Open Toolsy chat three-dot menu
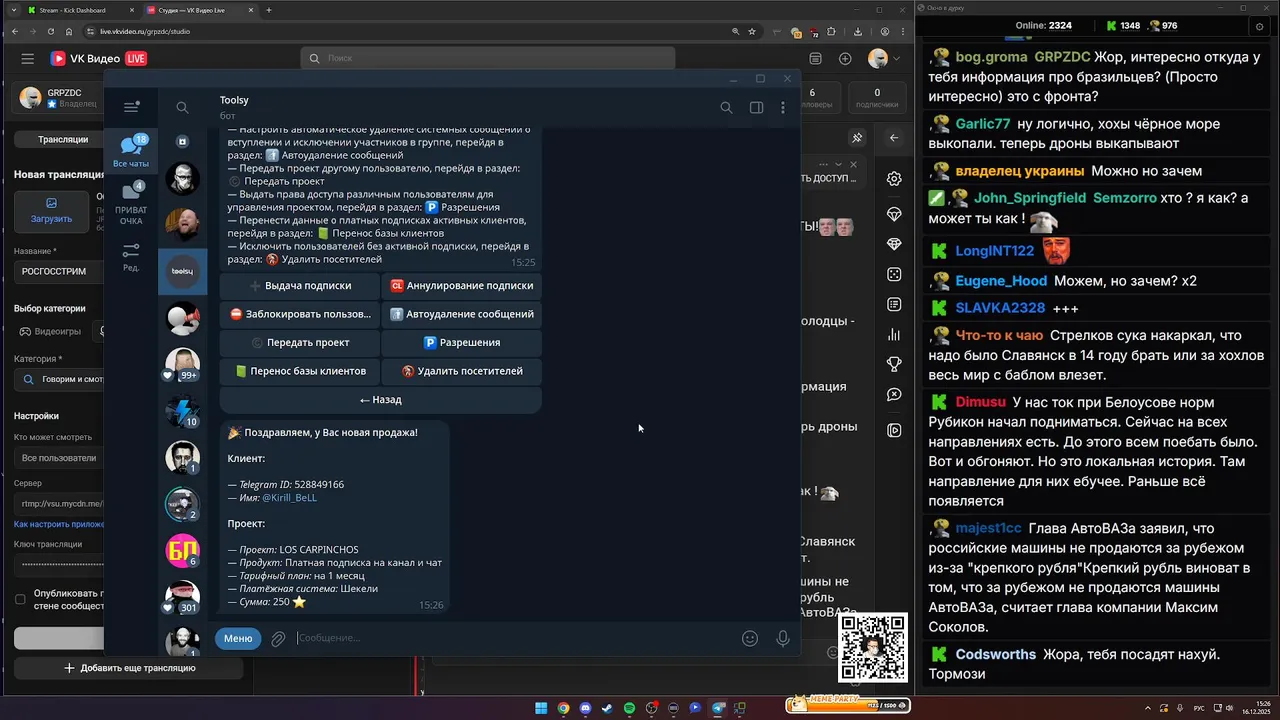Viewport: 1280px width, 720px height. click(783, 107)
